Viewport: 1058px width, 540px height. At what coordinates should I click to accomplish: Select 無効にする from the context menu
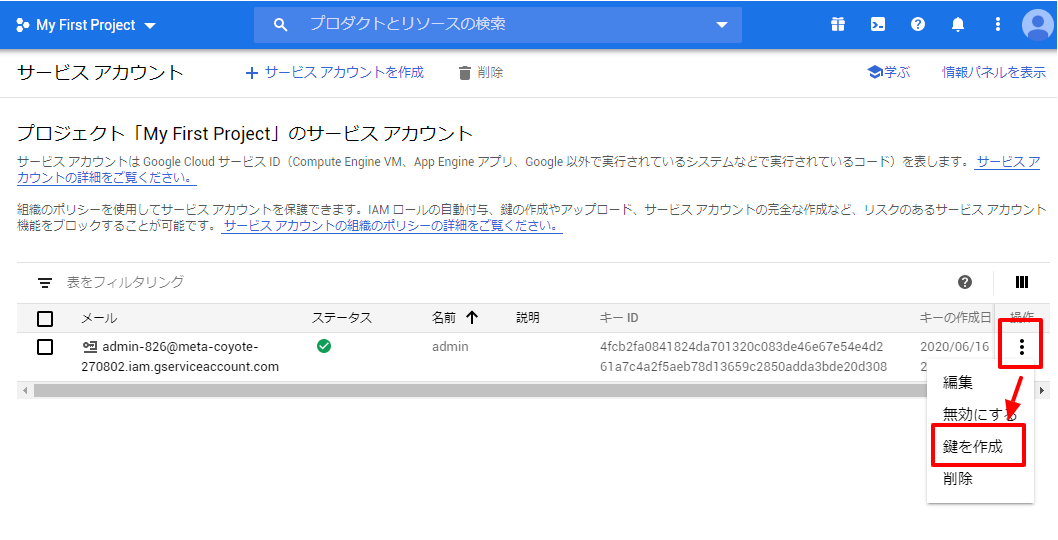(x=980, y=414)
